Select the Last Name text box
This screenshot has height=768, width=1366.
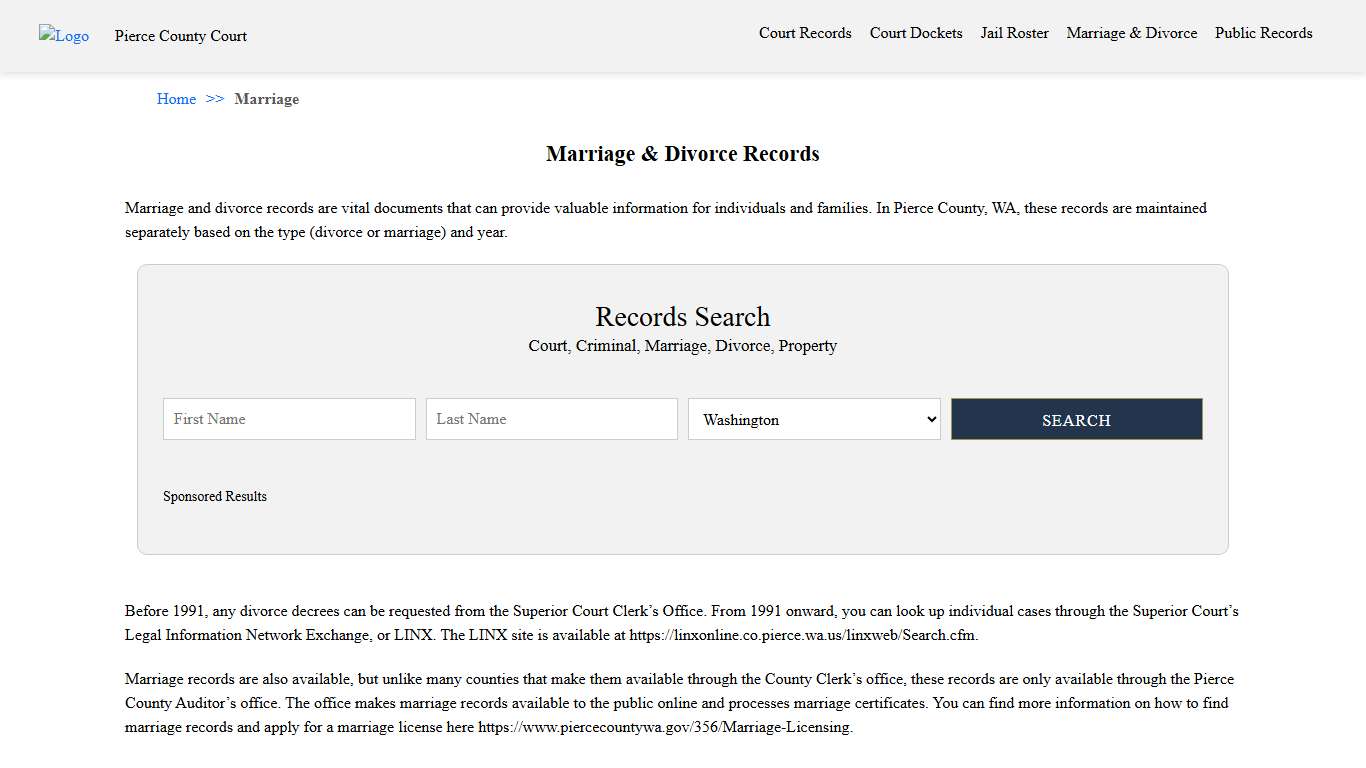551,419
